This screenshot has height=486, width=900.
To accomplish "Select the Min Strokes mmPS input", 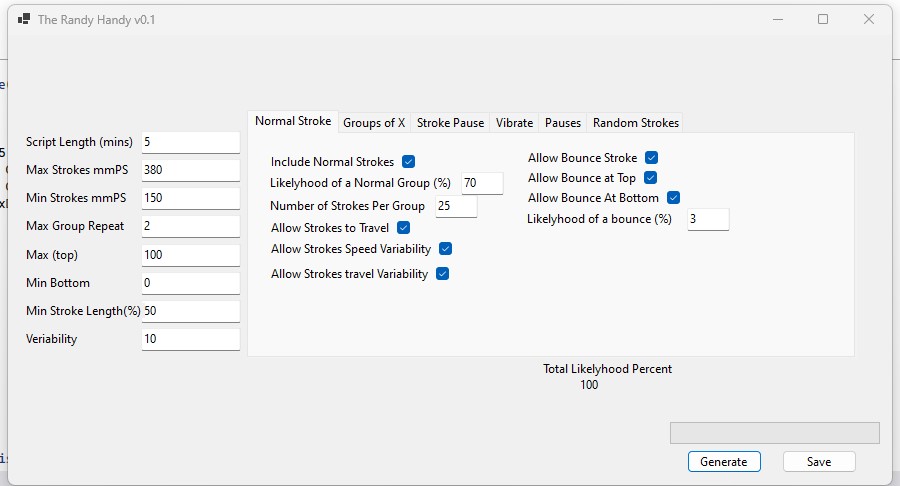I will tap(191, 198).
